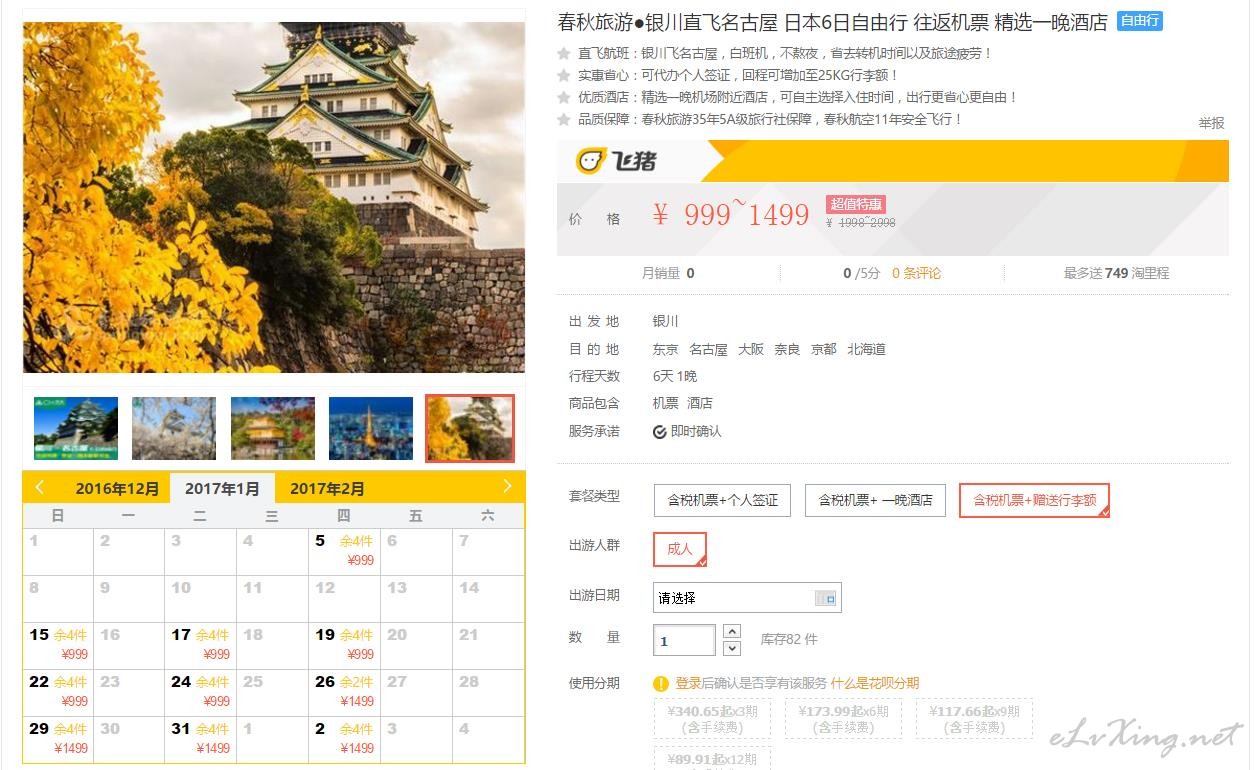Click the 6天 1晚 duration text
Viewport: 1254px width, 770px height.
click(675, 376)
